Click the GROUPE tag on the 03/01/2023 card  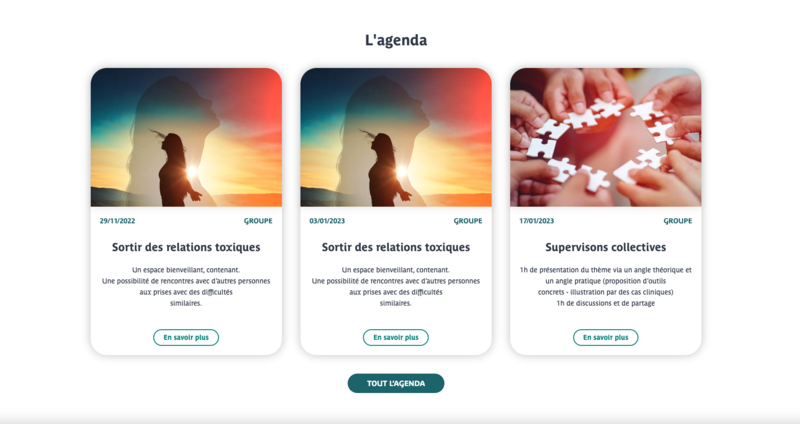coord(468,221)
